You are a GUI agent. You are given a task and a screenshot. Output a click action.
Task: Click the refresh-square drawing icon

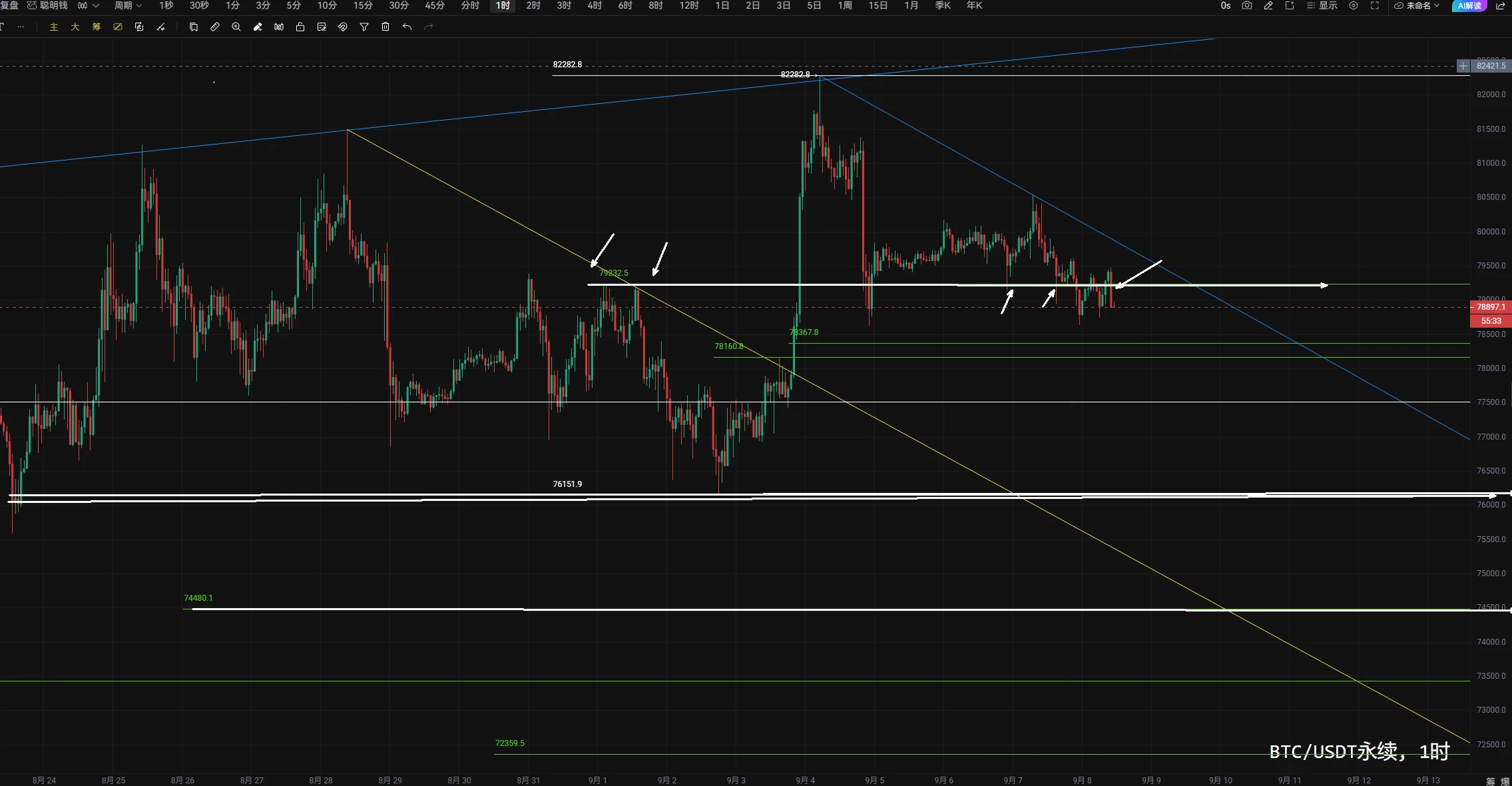pyautogui.click(x=139, y=27)
